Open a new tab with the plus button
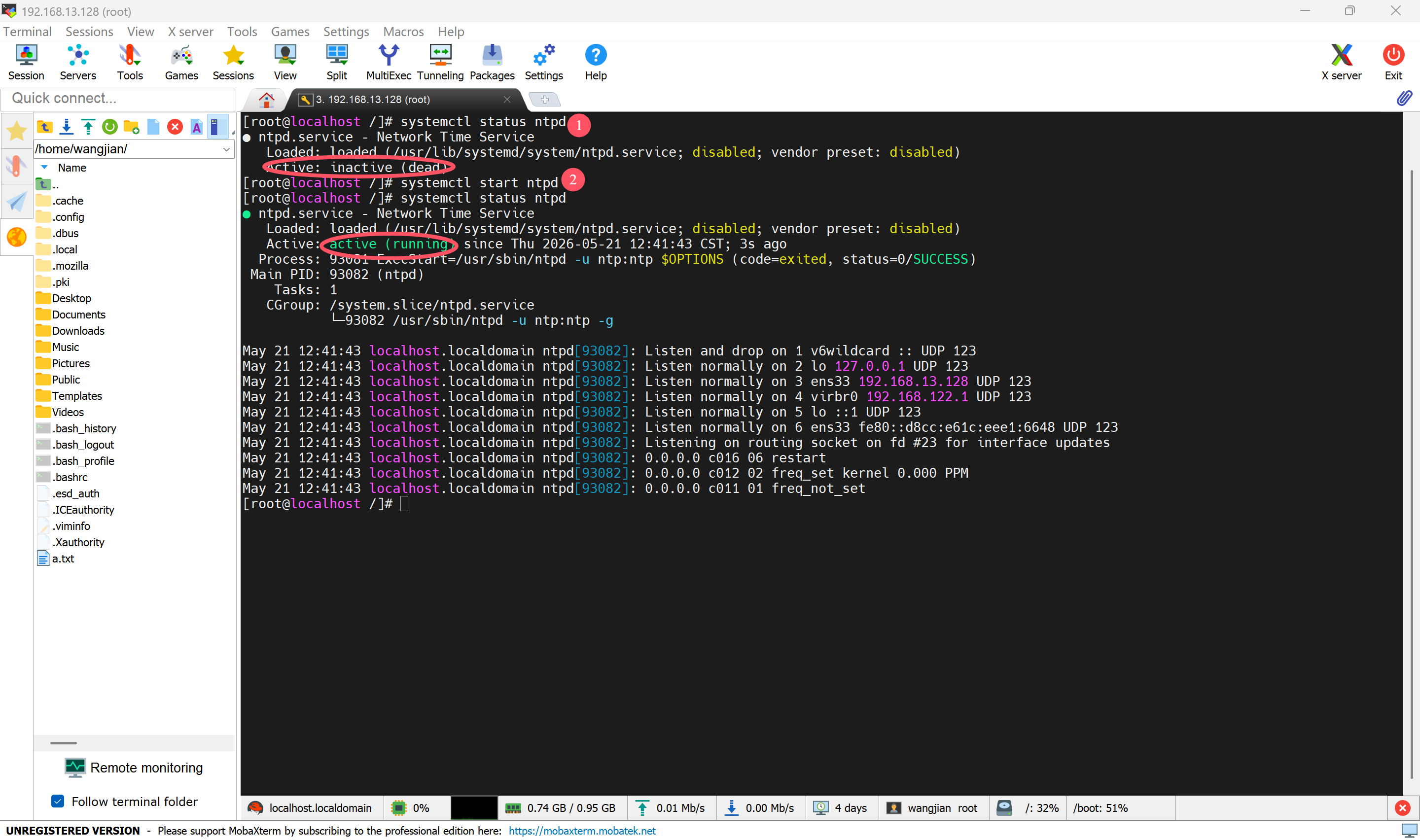This screenshot has height=840, width=1420. point(544,100)
